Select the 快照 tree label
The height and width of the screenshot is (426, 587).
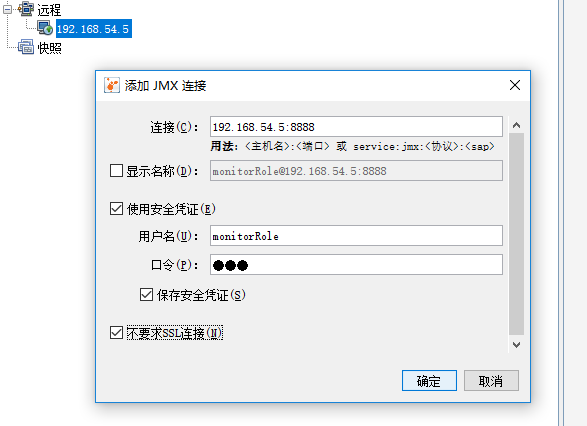point(49,48)
